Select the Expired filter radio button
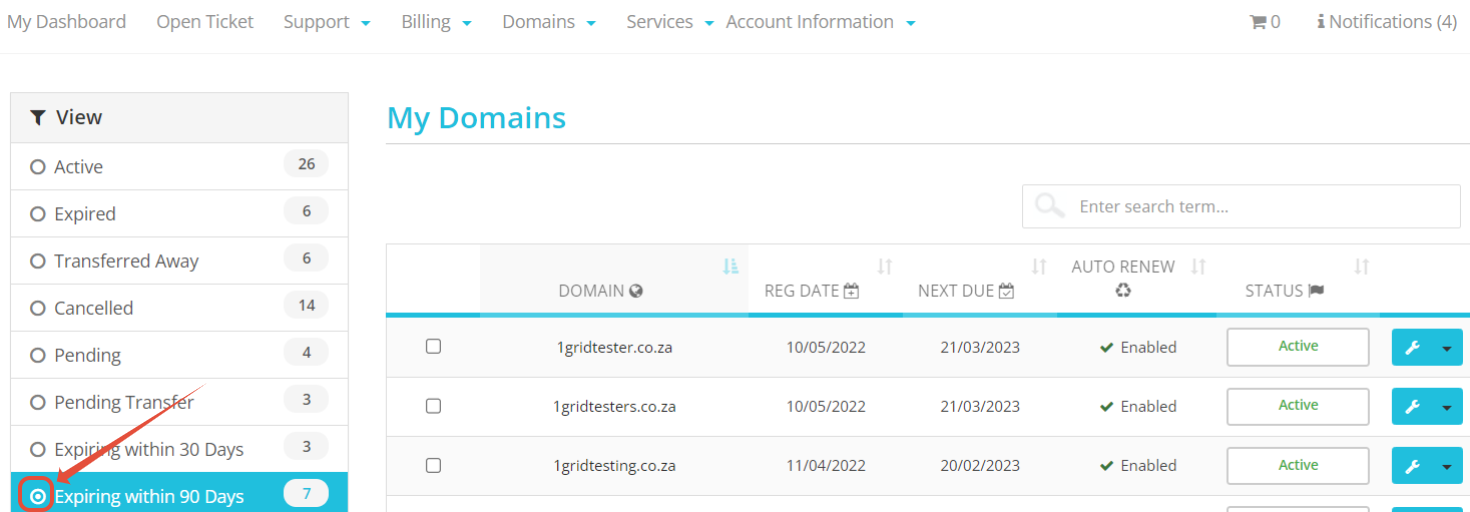The width and height of the screenshot is (1470, 512). click(x=38, y=214)
